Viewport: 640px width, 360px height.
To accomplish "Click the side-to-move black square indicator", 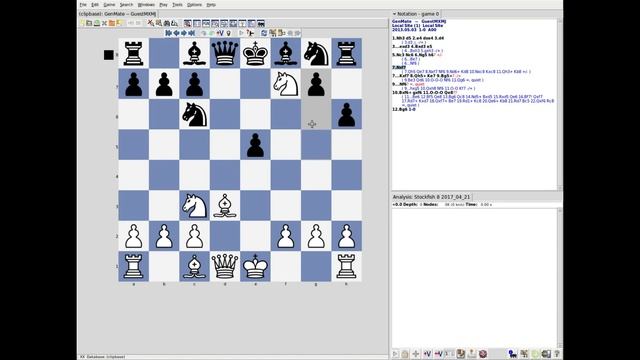I will 109,55.
